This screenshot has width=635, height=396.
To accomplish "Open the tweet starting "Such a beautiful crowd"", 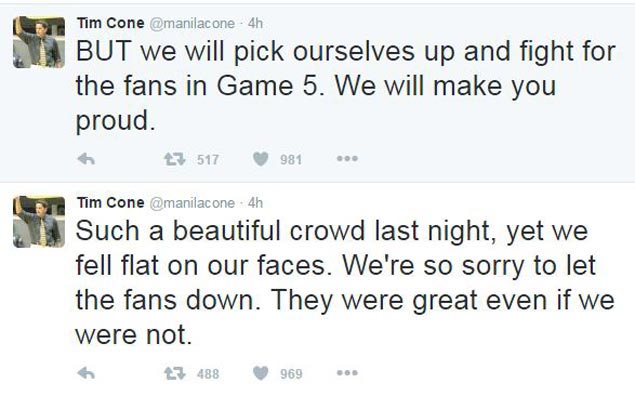I will [345, 283].
